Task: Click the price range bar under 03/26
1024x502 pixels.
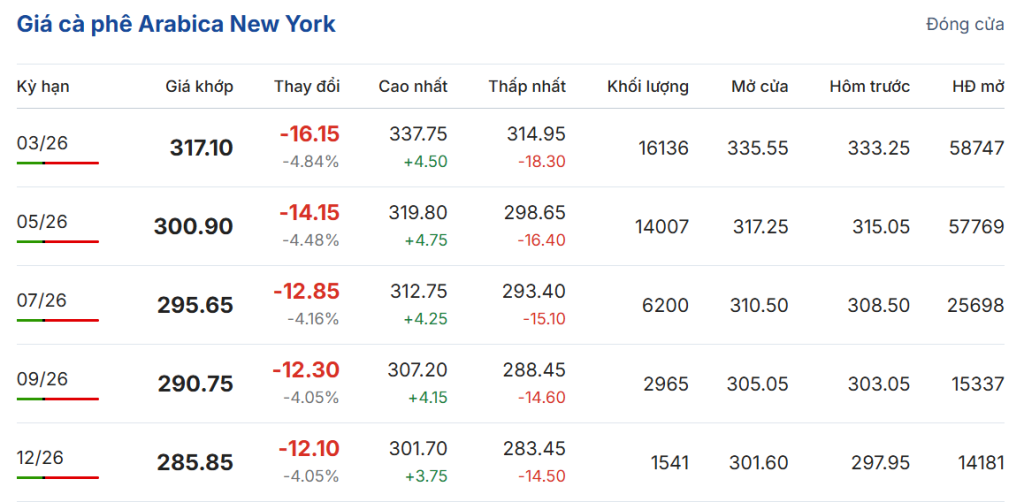Action: (58, 162)
